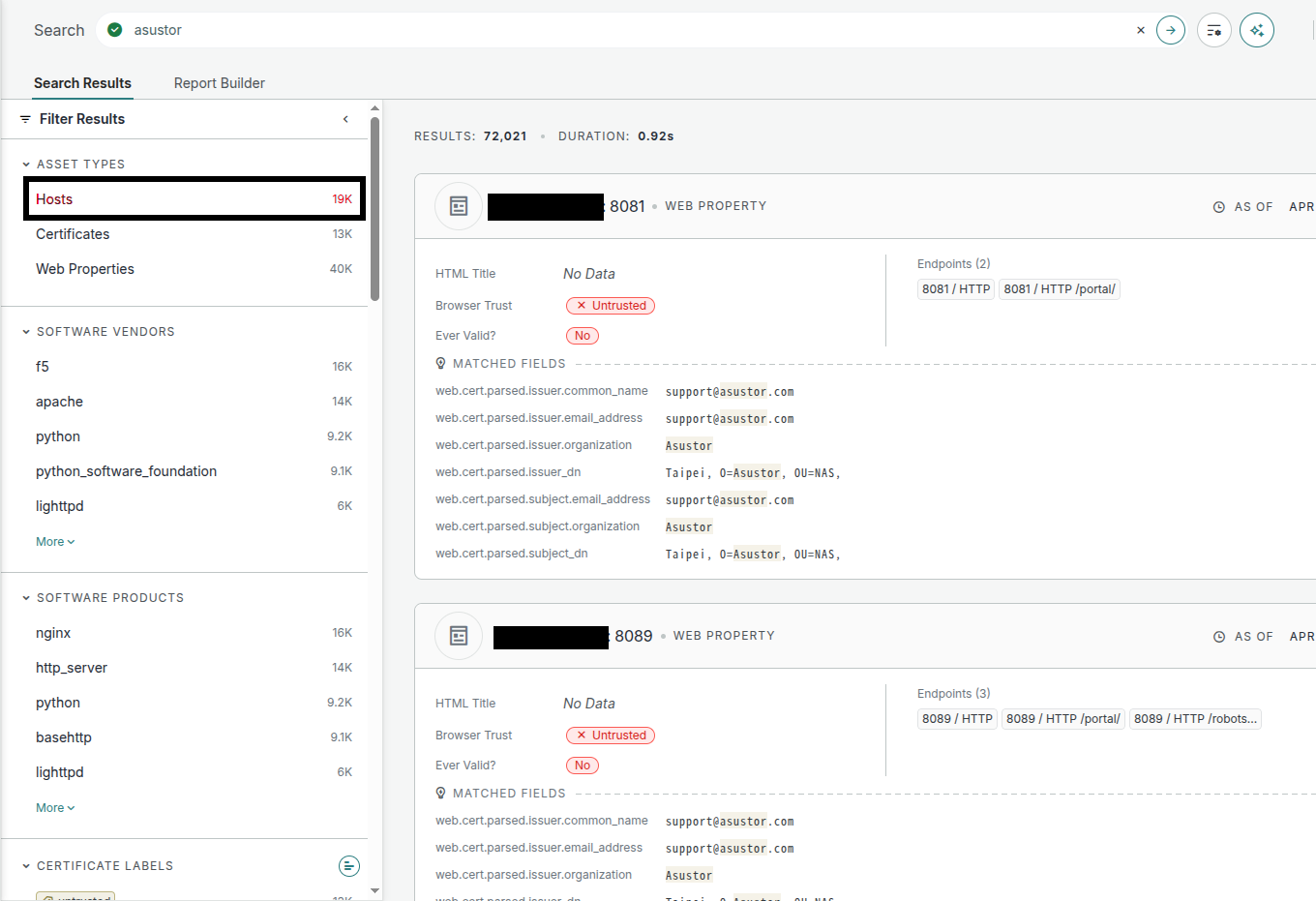This screenshot has width=1316, height=901.
Task: Filter by Web Properties asset type
Action: point(85,269)
